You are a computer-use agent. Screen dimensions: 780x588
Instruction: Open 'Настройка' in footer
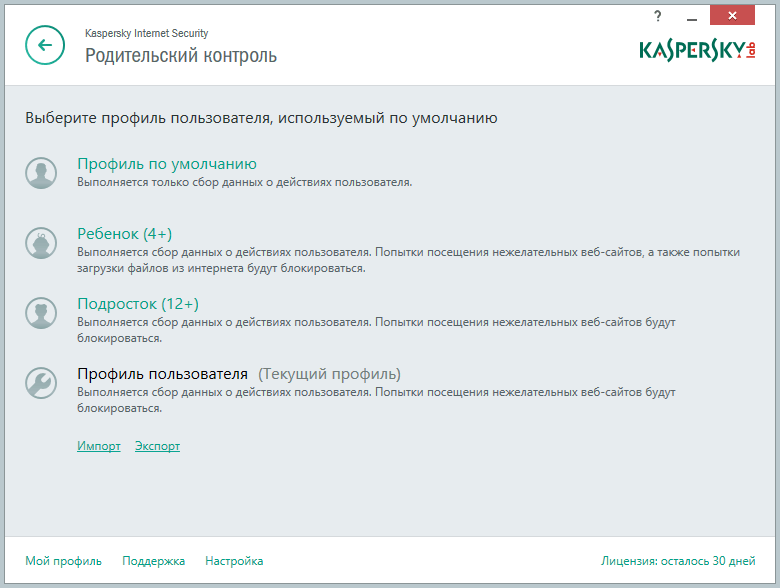(234, 561)
